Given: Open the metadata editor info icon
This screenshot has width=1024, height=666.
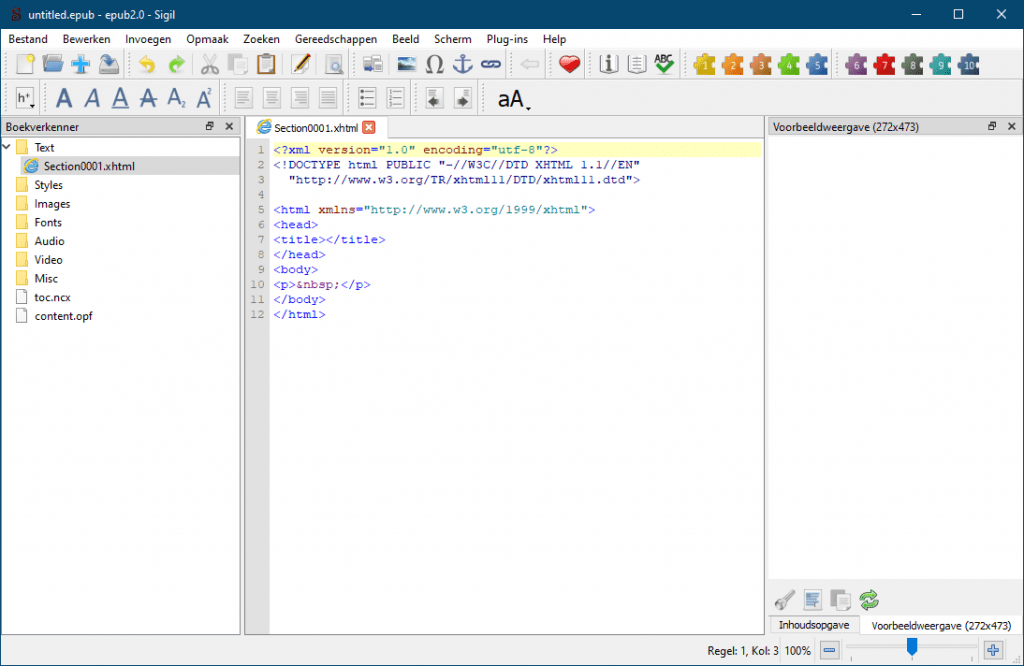Looking at the screenshot, I should pyautogui.click(x=609, y=65).
